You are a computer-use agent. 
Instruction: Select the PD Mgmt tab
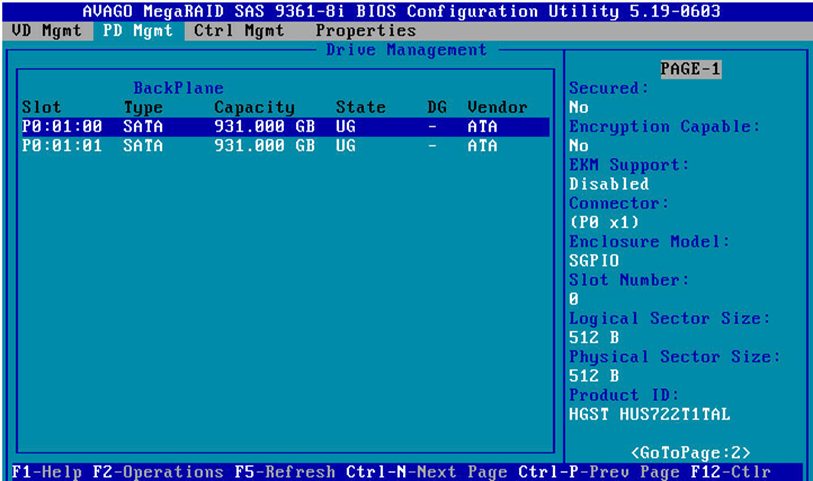pyautogui.click(x=138, y=31)
